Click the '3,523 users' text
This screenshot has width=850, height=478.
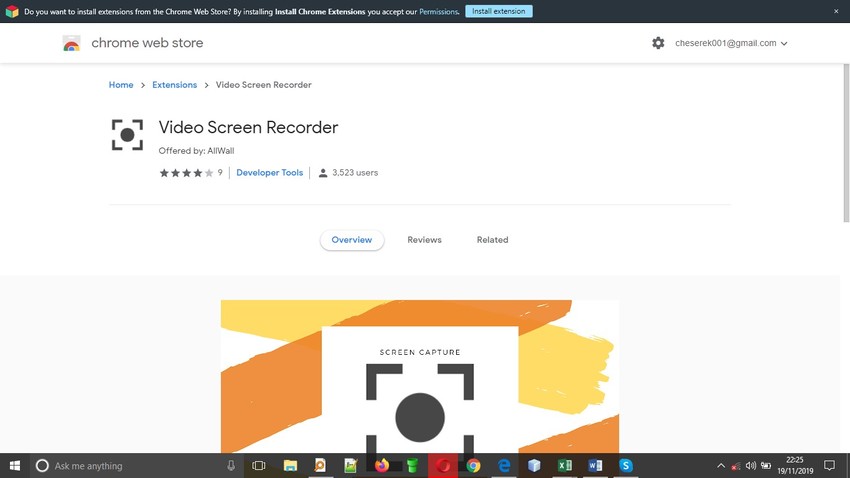coord(355,173)
